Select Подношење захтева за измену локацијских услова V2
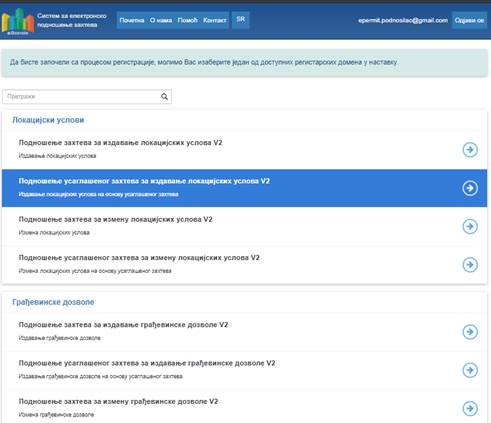The height and width of the screenshot is (423, 491). coord(244,226)
